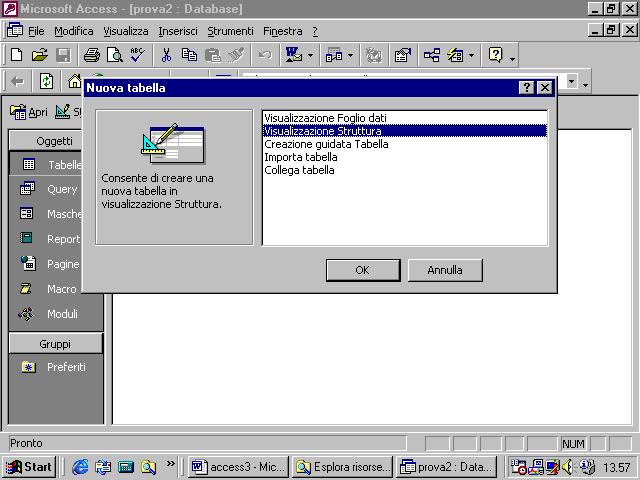Select Visualizzazione Struttura option
Image resolution: width=640 pixels, height=480 pixels.
(405, 131)
